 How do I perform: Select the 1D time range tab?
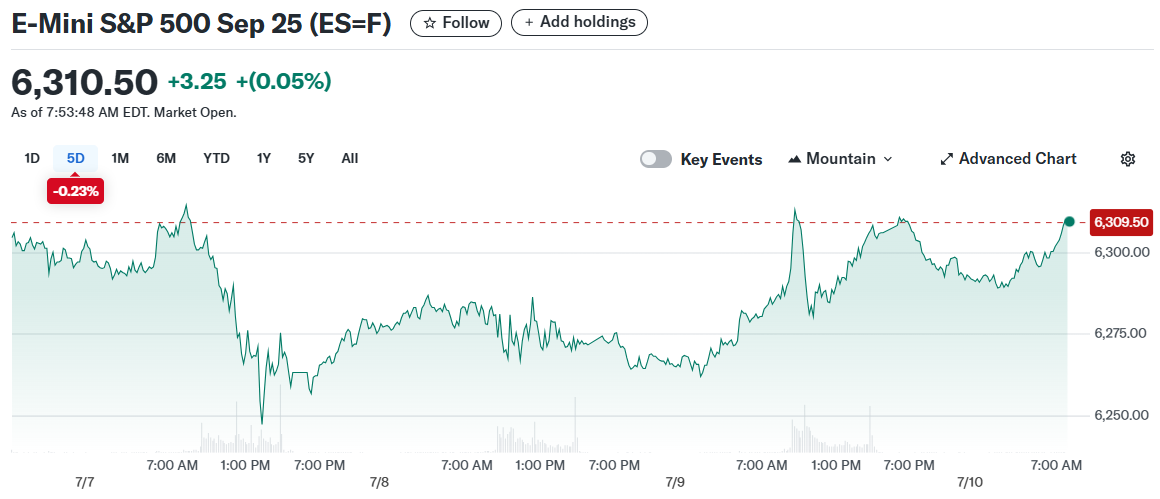(32, 158)
